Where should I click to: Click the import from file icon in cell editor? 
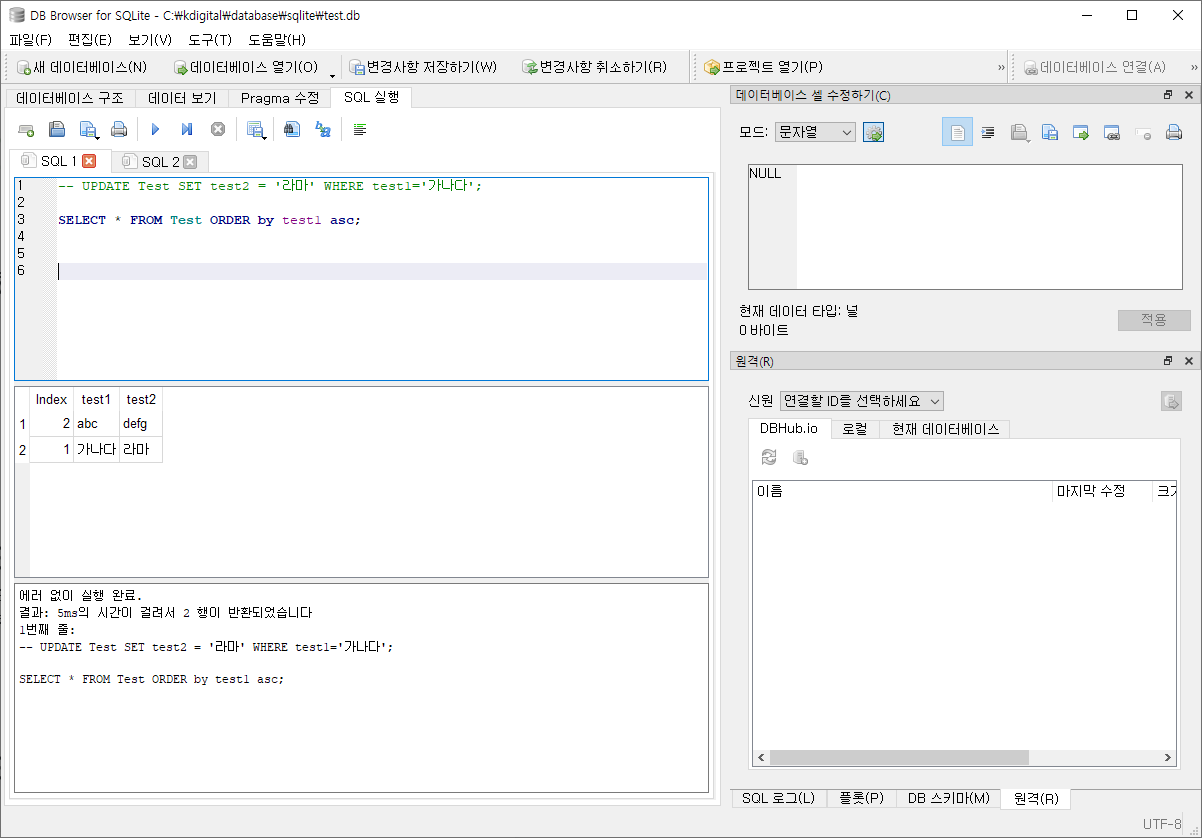coord(1019,132)
